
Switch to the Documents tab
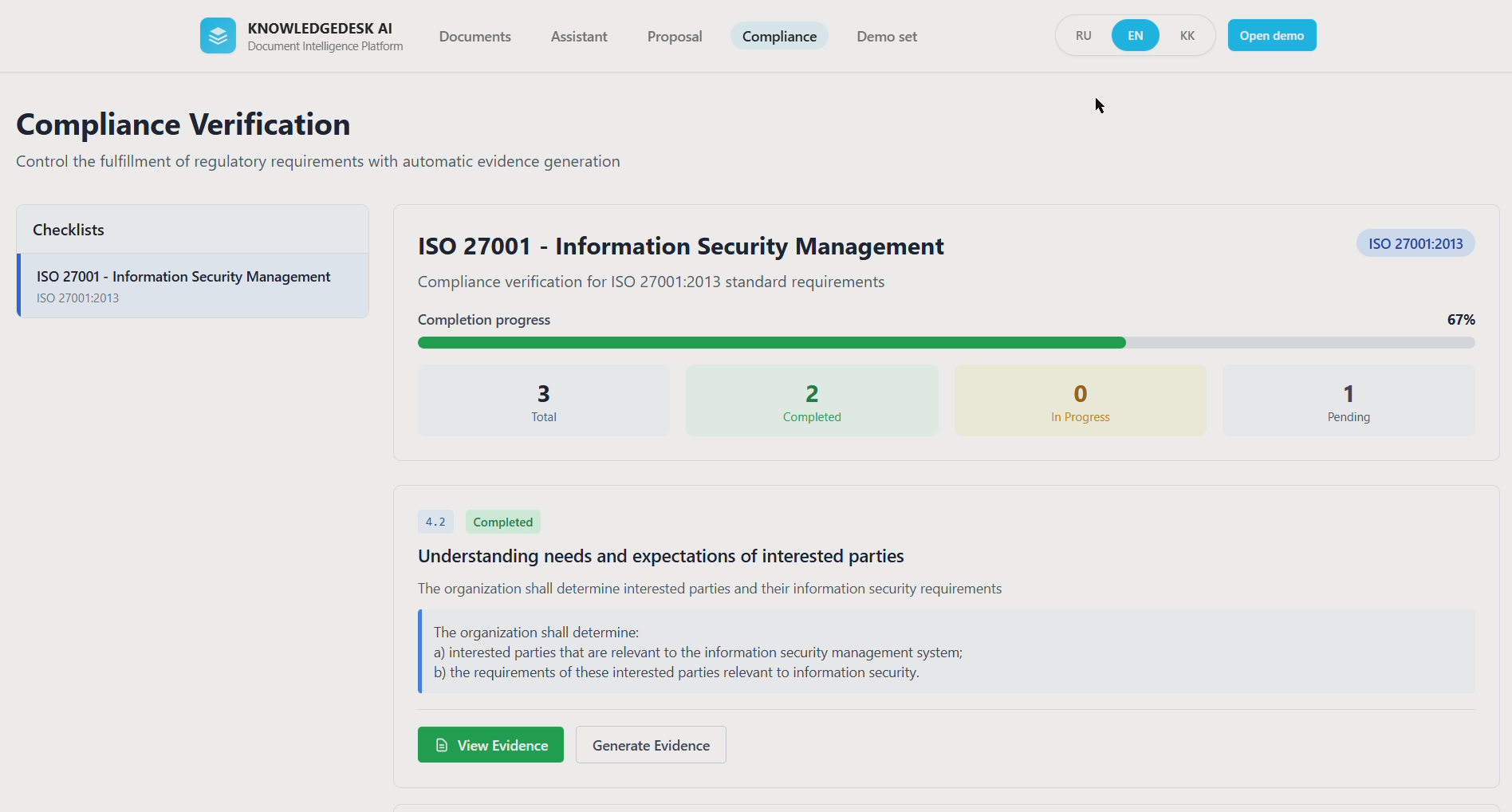(474, 36)
